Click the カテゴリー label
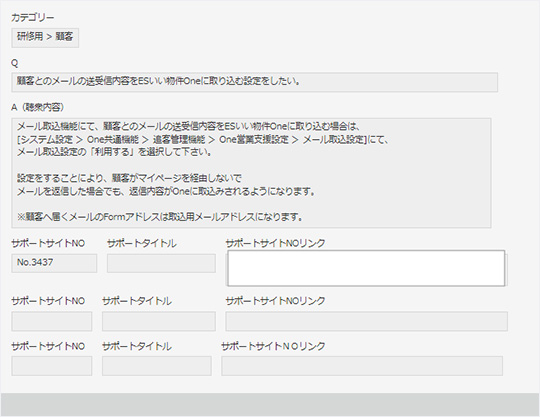The height and width of the screenshot is (417, 540). [x=33, y=18]
